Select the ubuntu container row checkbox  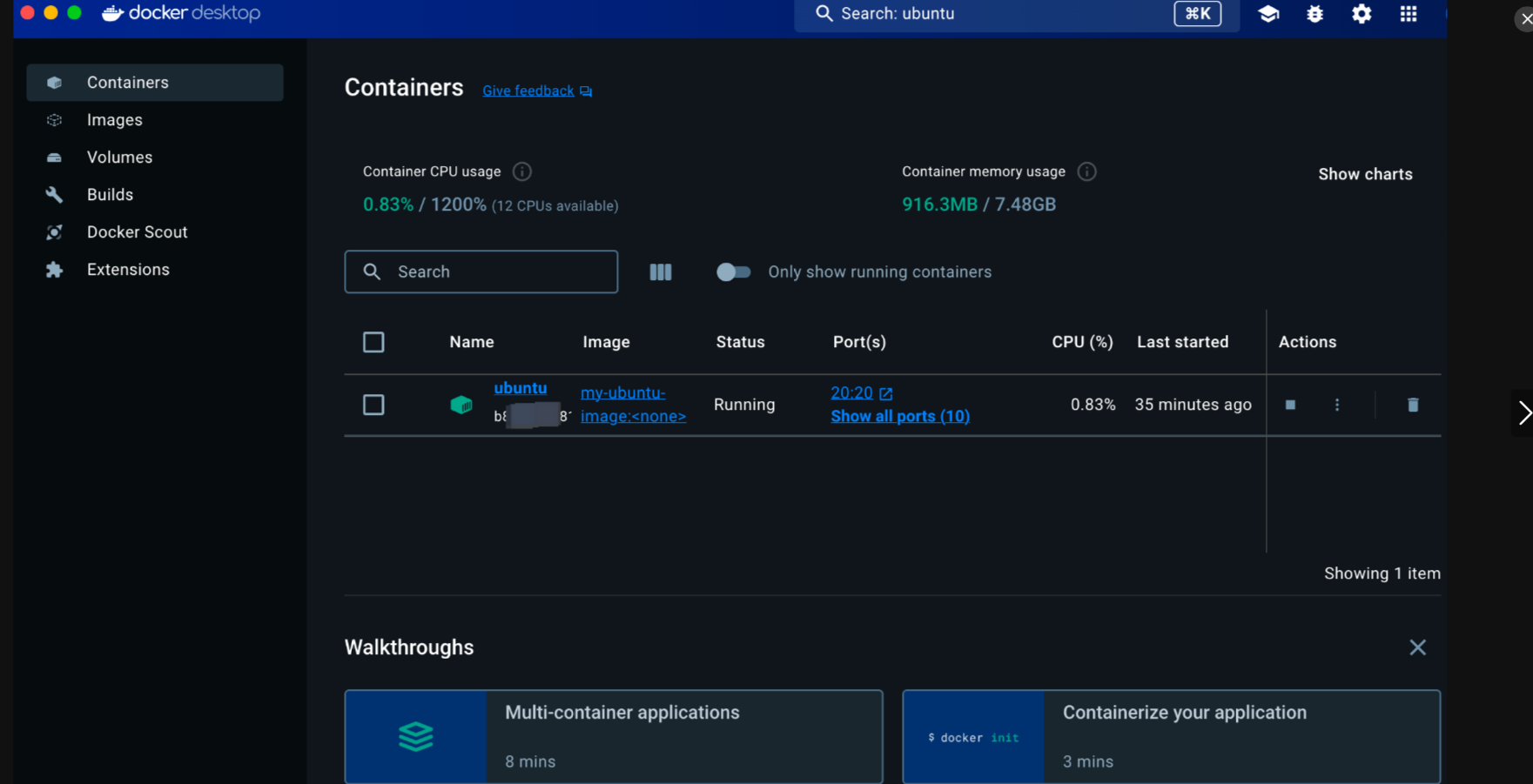[373, 405]
